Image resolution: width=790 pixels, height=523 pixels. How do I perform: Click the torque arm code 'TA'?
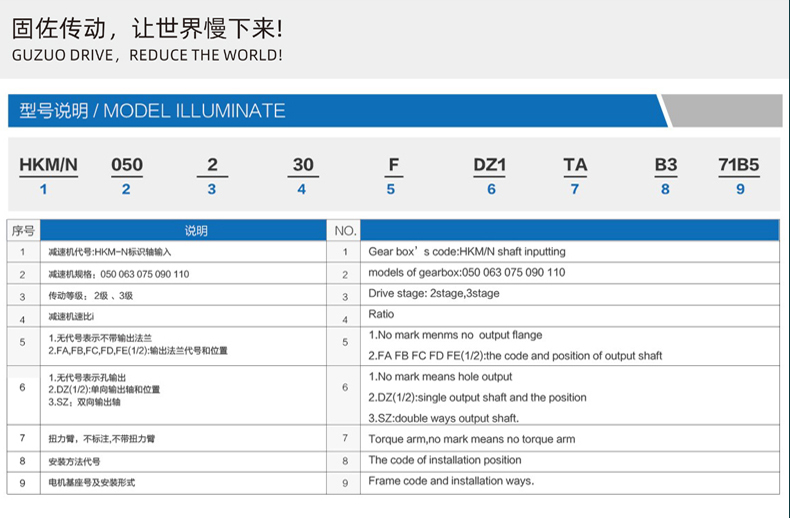[x=575, y=165]
